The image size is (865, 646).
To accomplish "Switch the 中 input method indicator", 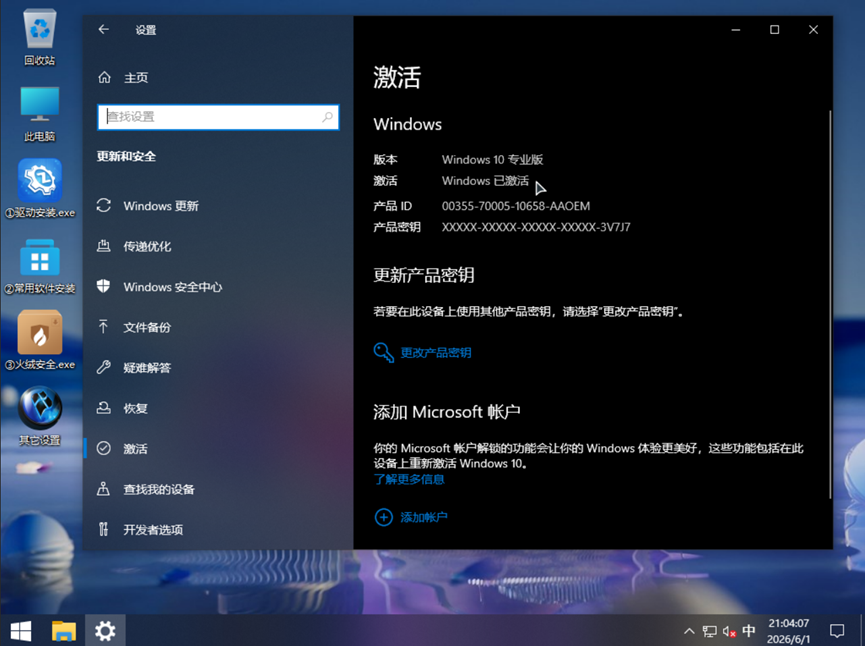I will [x=749, y=631].
